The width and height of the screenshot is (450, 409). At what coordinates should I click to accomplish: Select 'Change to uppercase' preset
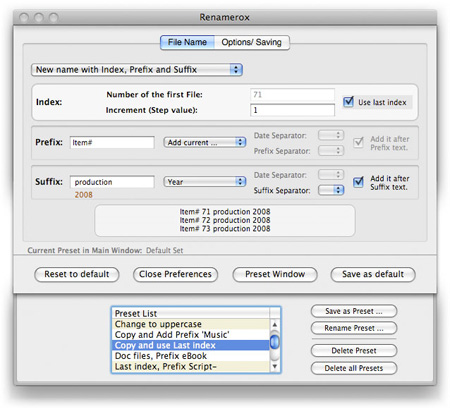(190, 324)
